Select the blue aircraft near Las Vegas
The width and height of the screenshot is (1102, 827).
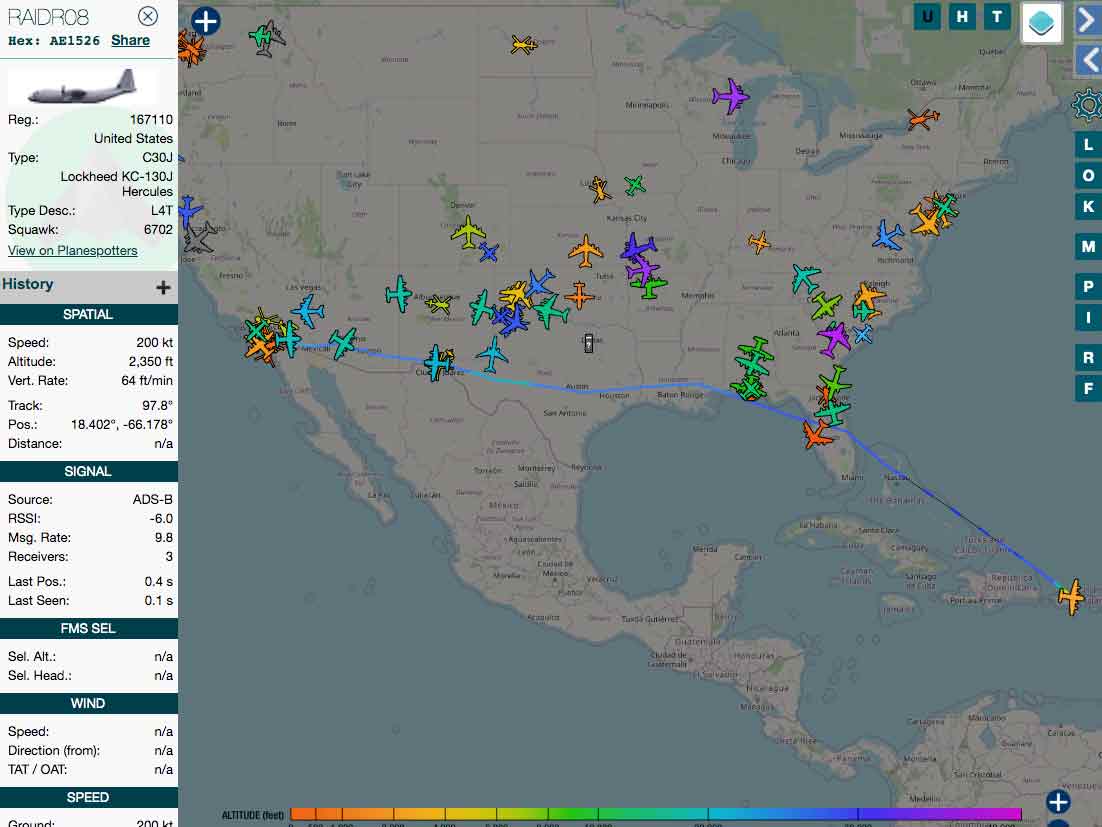coord(308,311)
